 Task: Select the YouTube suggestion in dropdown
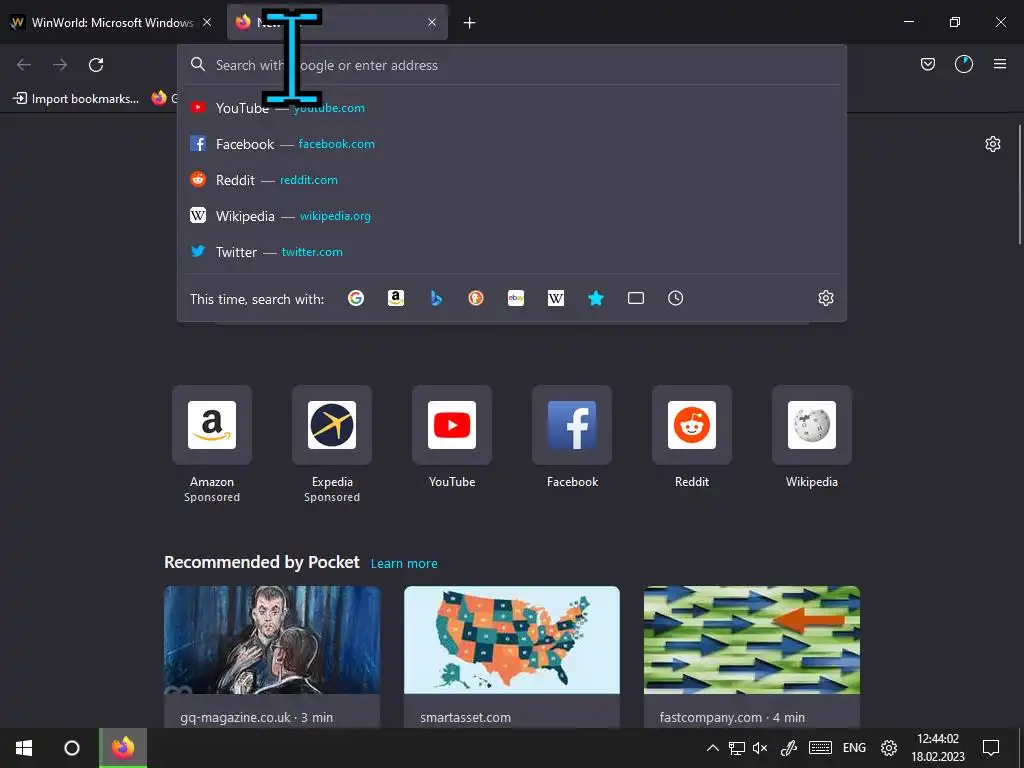pos(512,108)
